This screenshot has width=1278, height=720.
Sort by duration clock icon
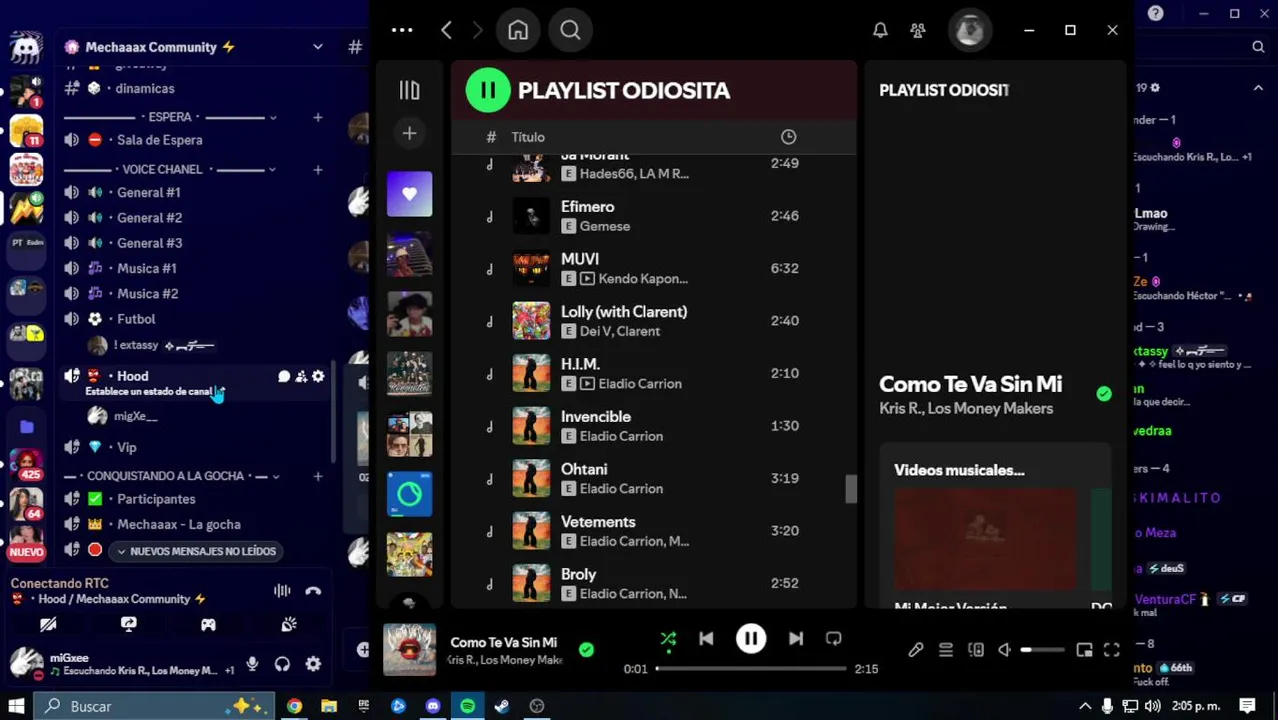click(x=788, y=137)
